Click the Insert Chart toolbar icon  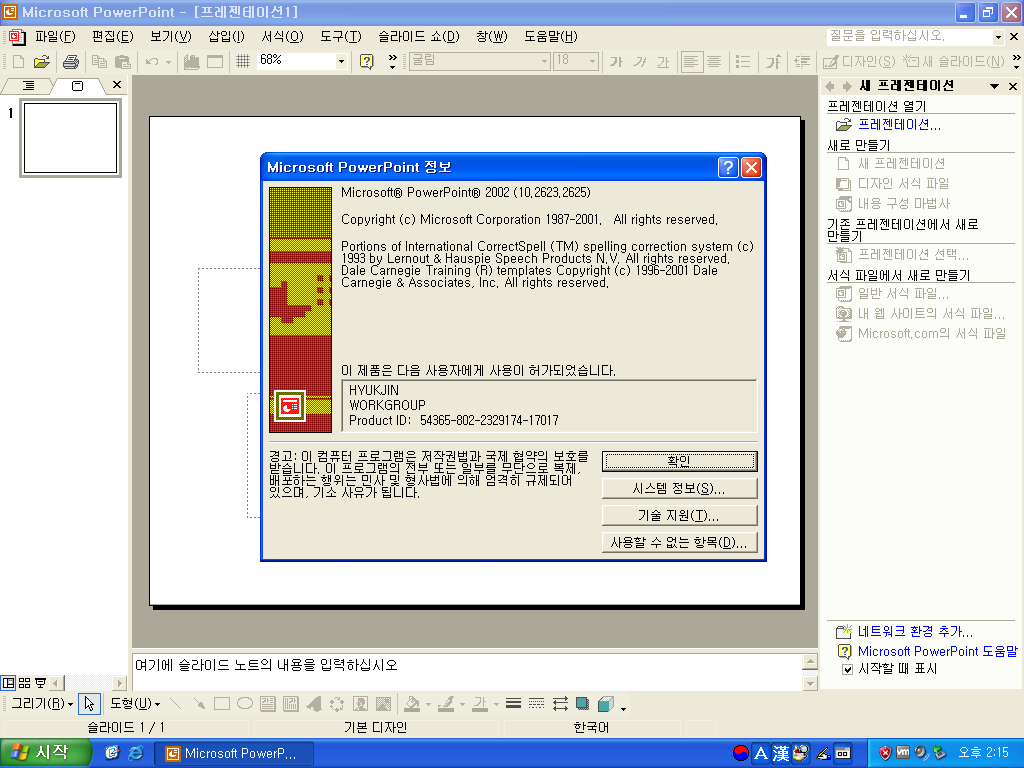pyautogui.click(x=191, y=61)
